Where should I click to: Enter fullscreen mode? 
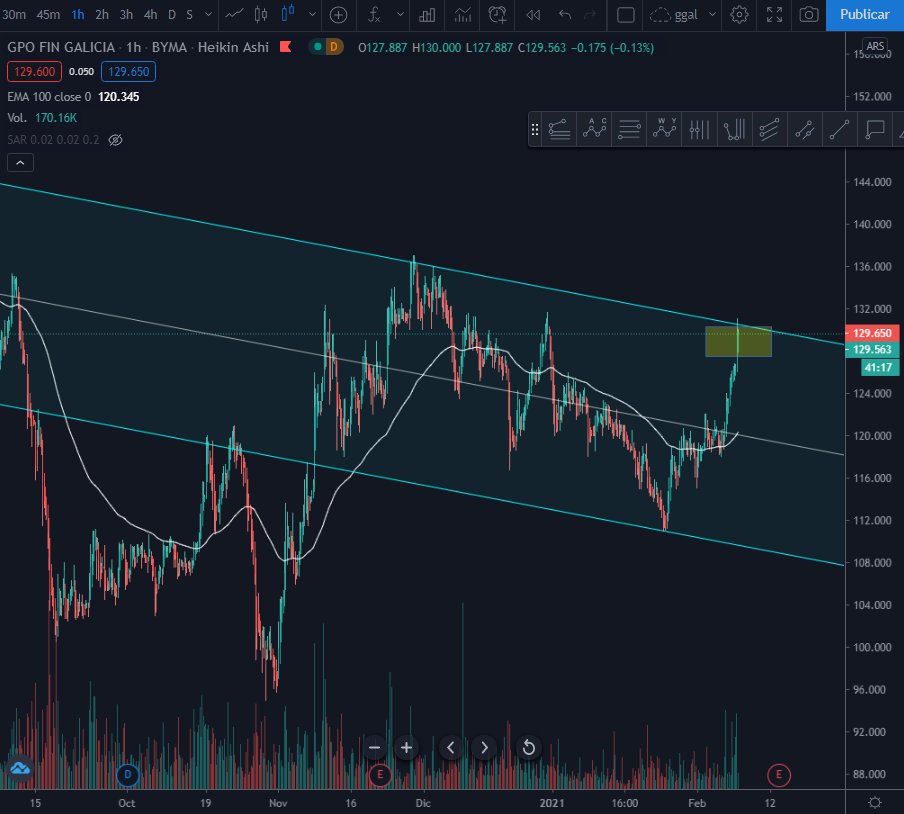coord(774,15)
